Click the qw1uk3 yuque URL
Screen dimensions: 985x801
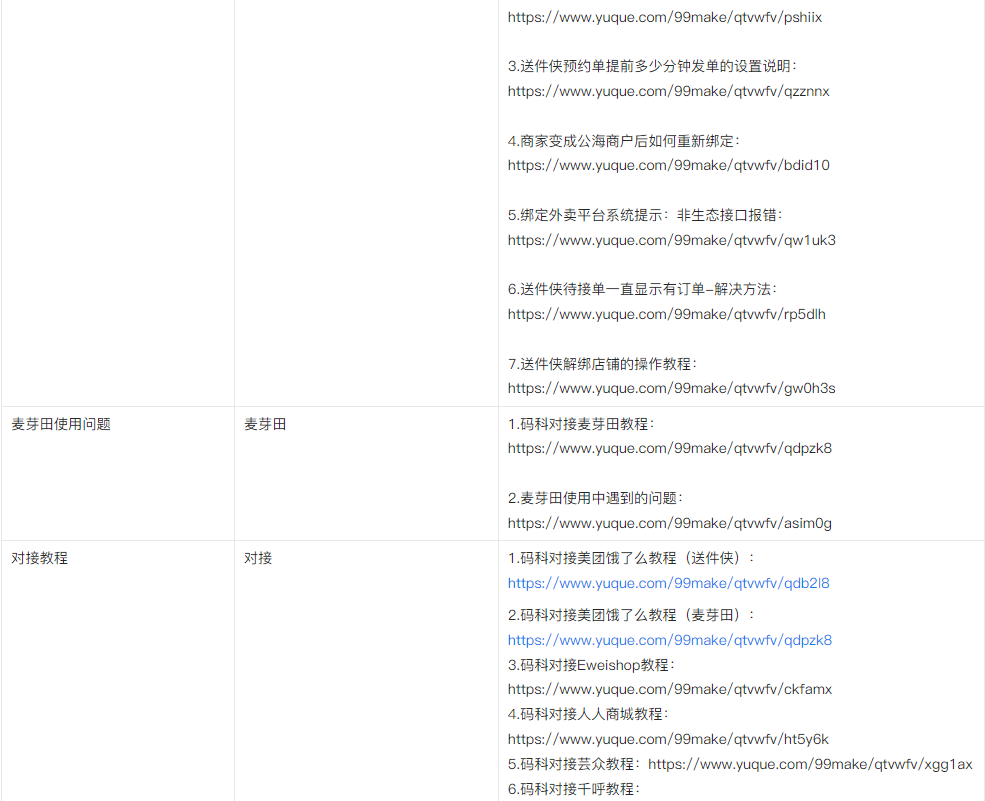click(x=672, y=240)
